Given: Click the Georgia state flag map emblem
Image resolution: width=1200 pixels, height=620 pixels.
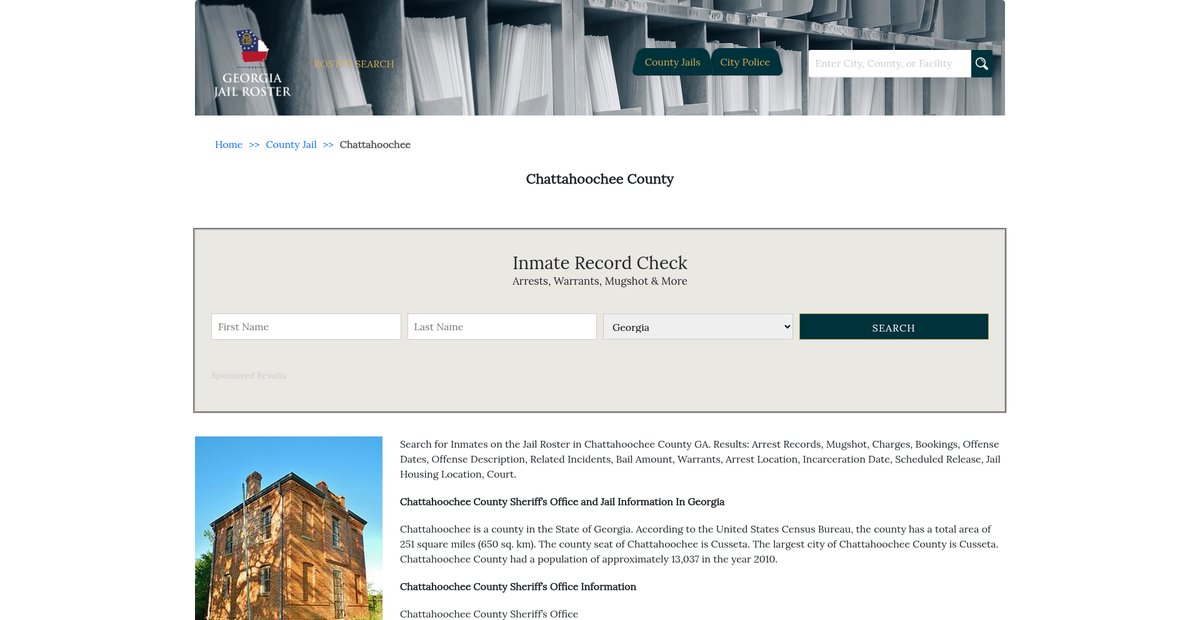Looking at the screenshot, I should click(x=252, y=48).
